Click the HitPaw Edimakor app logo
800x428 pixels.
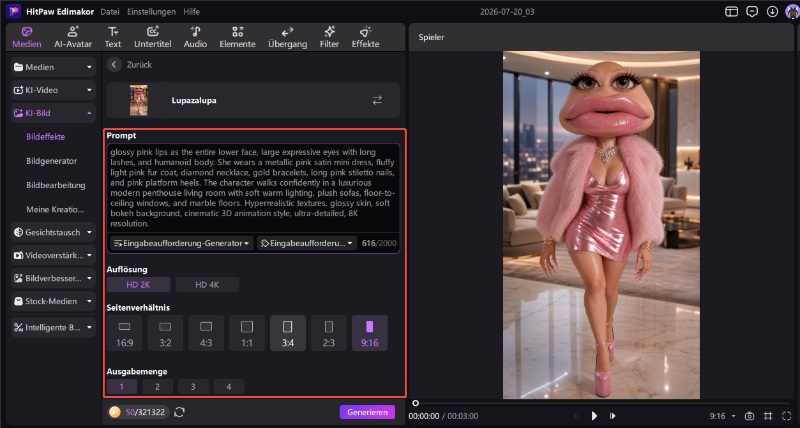[x=13, y=11]
